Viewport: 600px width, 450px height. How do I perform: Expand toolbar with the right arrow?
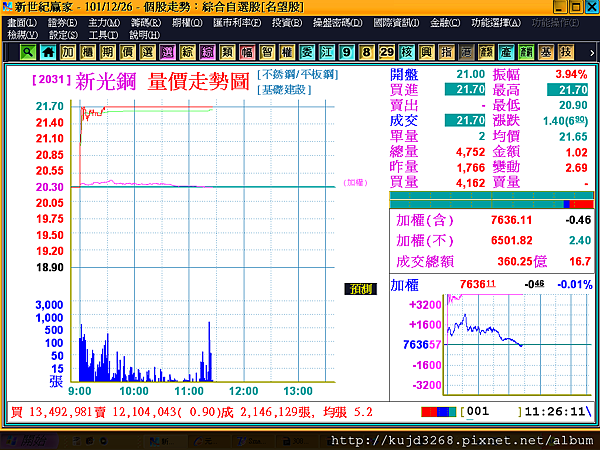(592, 53)
